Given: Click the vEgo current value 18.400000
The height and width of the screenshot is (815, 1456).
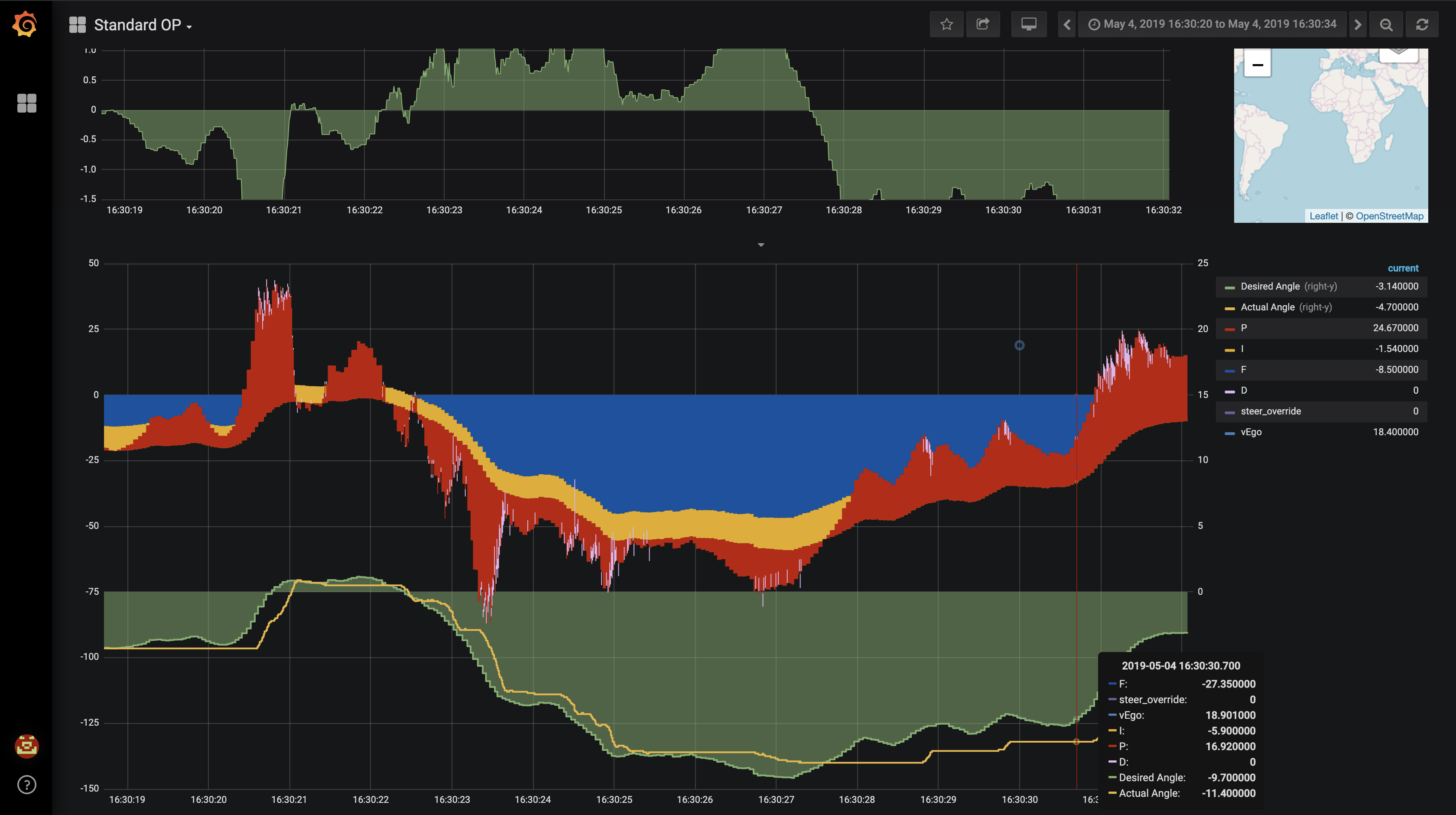Looking at the screenshot, I should (1395, 432).
